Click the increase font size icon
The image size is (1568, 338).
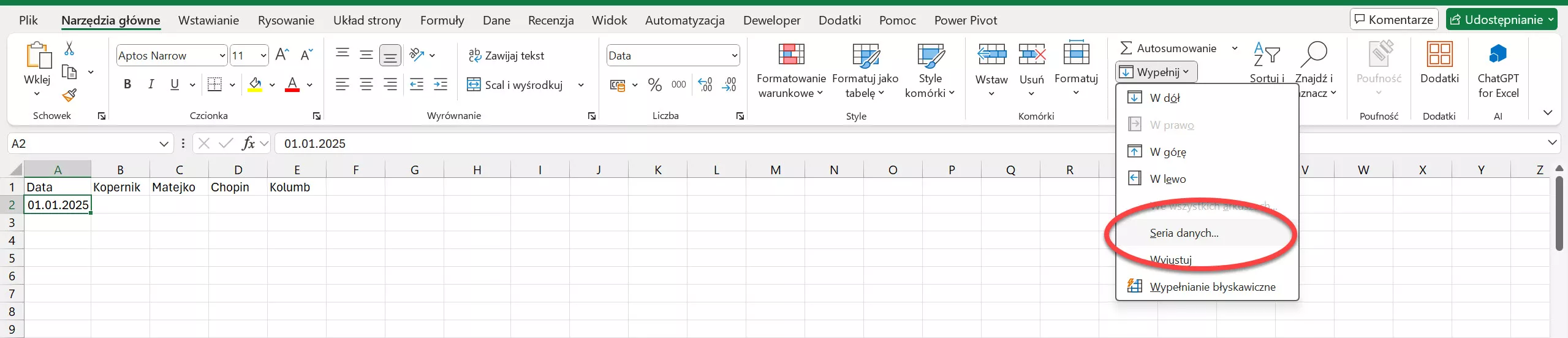282,55
